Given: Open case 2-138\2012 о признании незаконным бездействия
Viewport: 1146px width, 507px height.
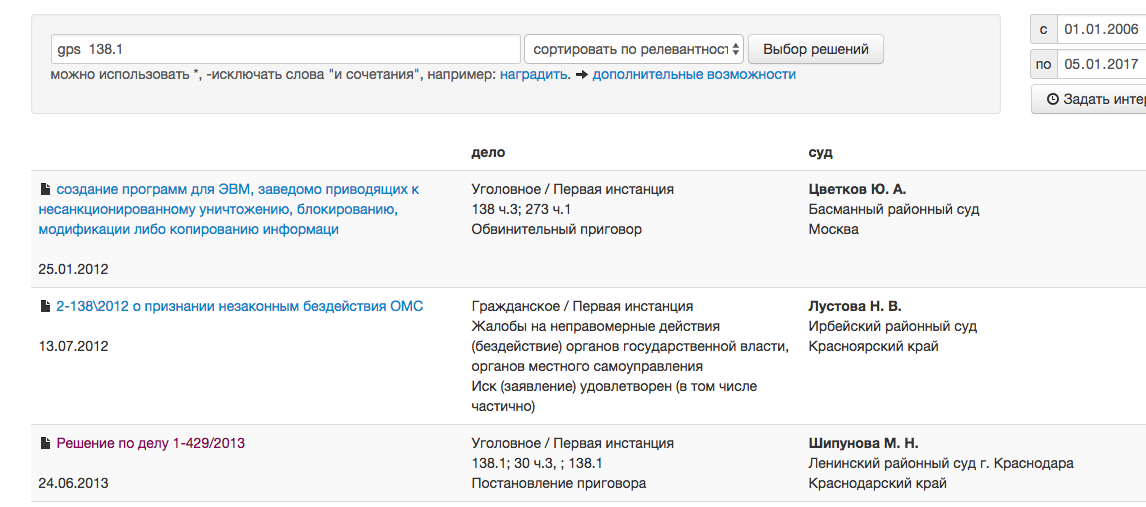Looking at the screenshot, I should point(239,306).
